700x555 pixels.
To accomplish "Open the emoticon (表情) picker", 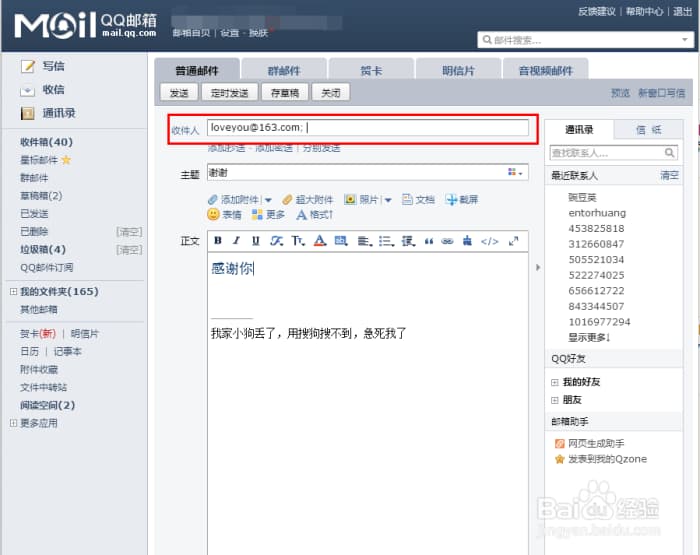I will (x=225, y=215).
